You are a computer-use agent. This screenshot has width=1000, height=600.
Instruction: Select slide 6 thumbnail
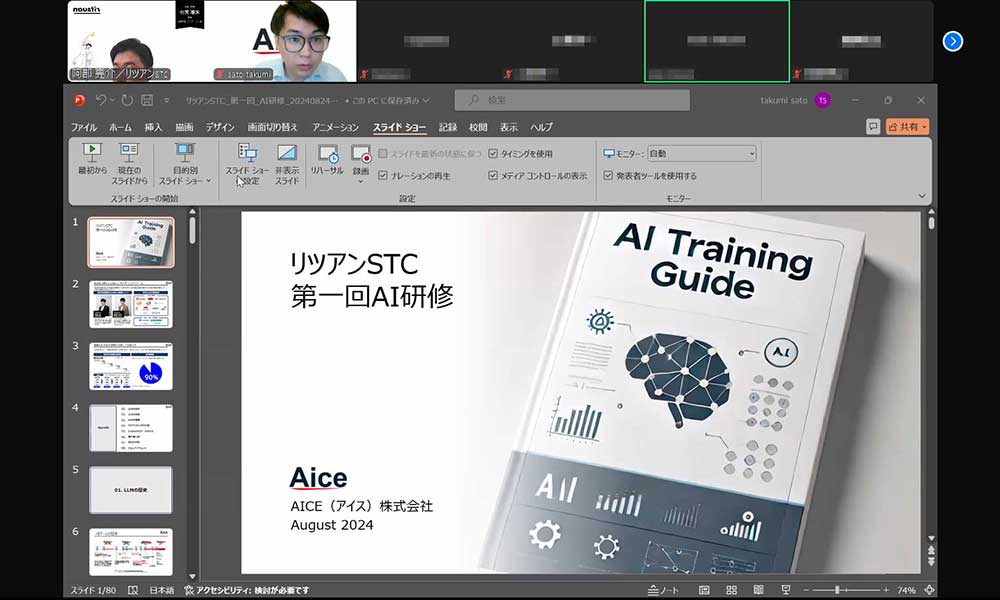pos(131,552)
